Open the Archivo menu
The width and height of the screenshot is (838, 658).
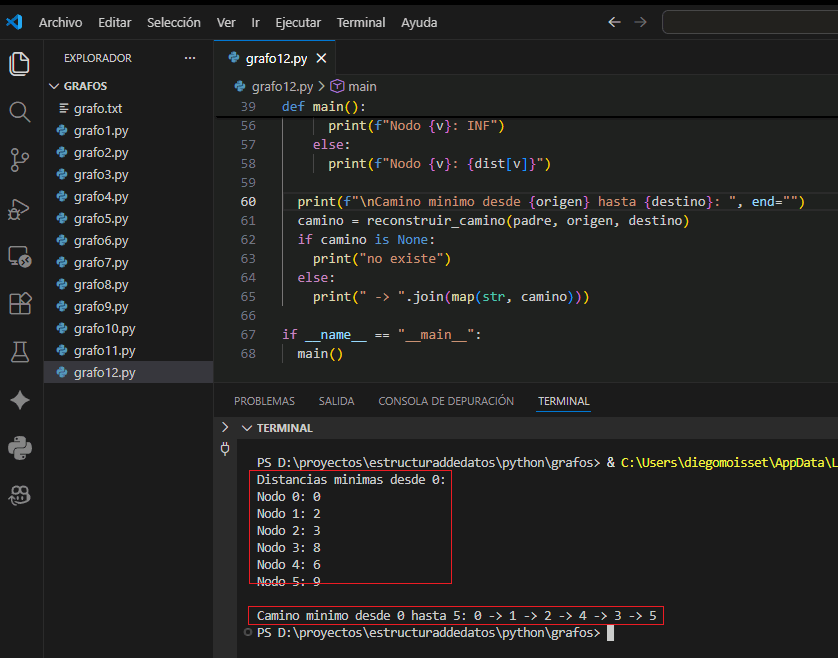coord(60,22)
